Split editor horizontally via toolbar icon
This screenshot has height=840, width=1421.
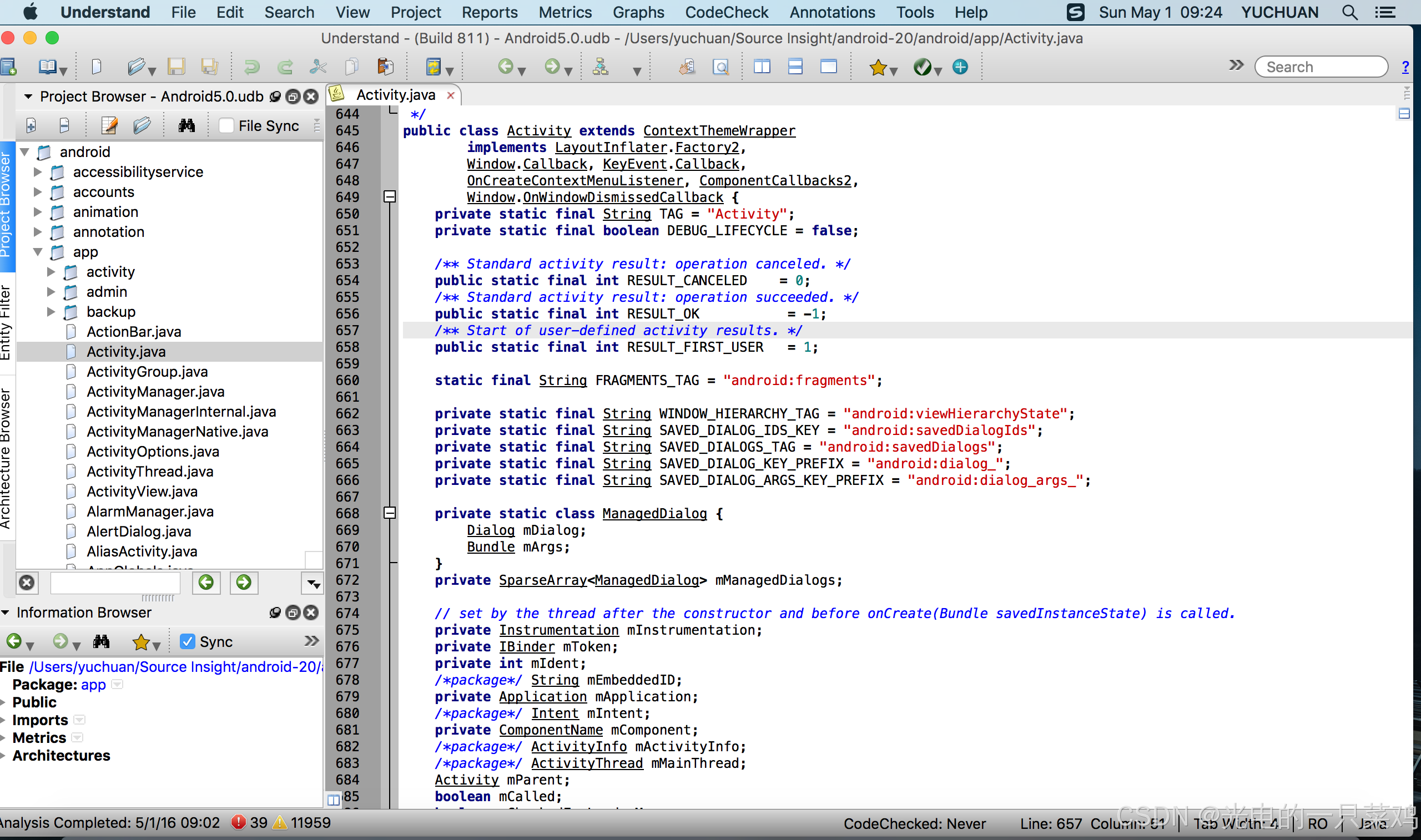coord(795,67)
